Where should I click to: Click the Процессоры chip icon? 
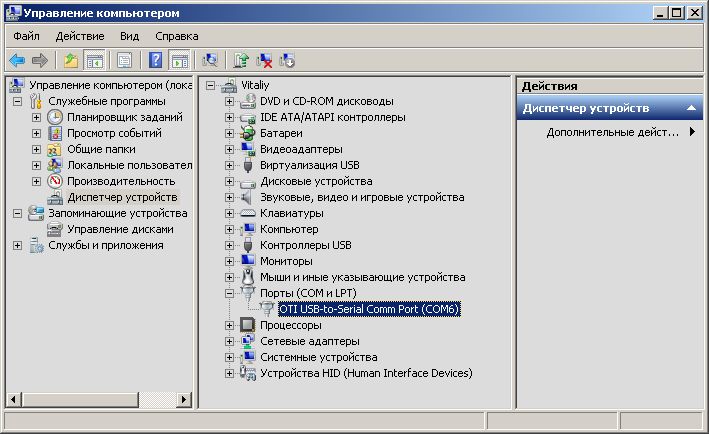(x=248, y=325)
